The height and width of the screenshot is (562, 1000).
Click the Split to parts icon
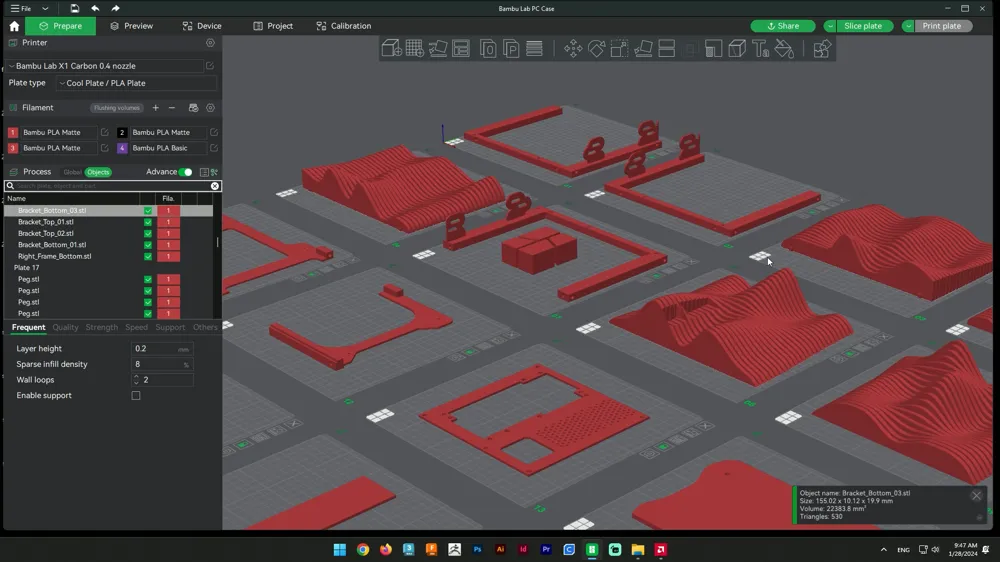tap(511, 48)
